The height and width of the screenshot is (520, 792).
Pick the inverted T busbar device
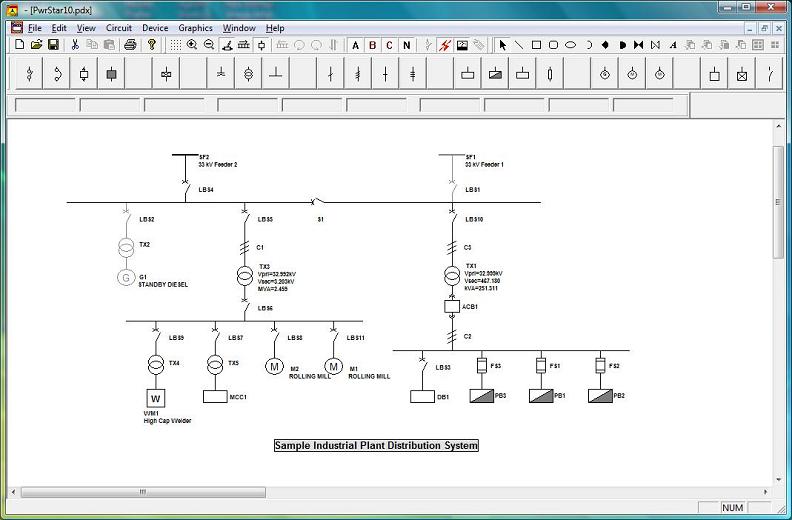(275, 74)
